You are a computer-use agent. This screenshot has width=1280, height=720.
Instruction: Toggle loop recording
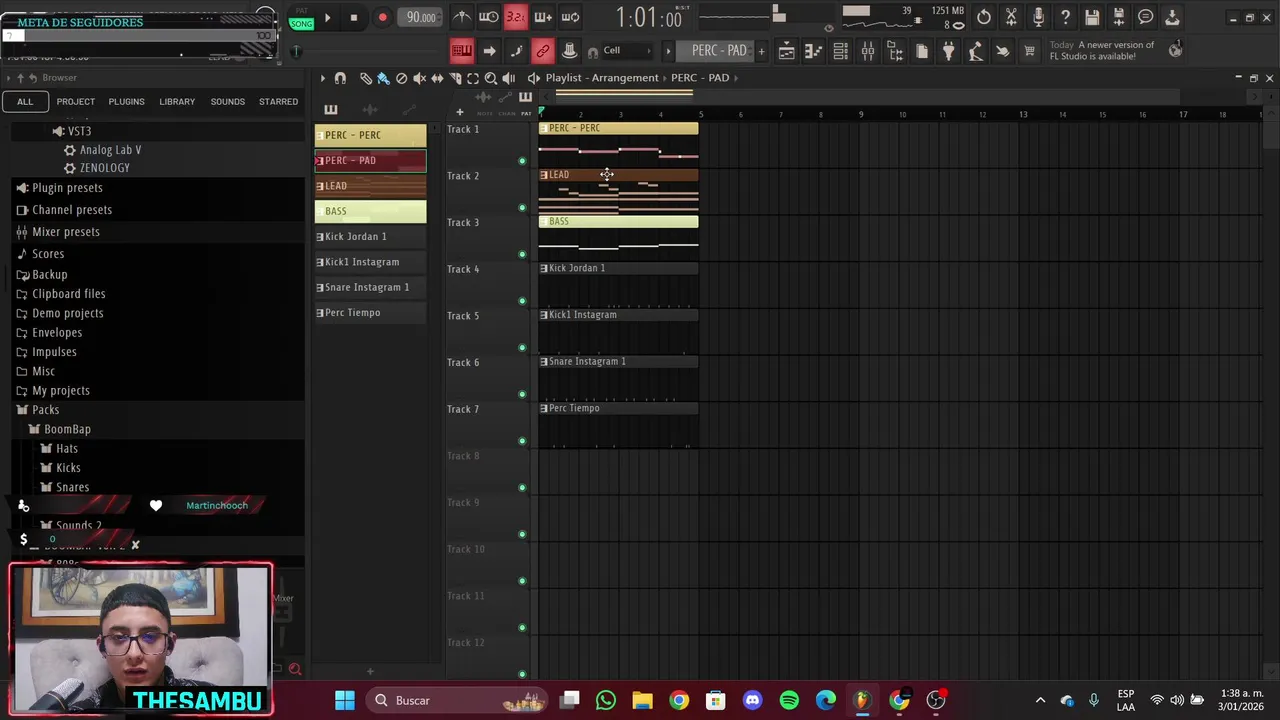570,17
